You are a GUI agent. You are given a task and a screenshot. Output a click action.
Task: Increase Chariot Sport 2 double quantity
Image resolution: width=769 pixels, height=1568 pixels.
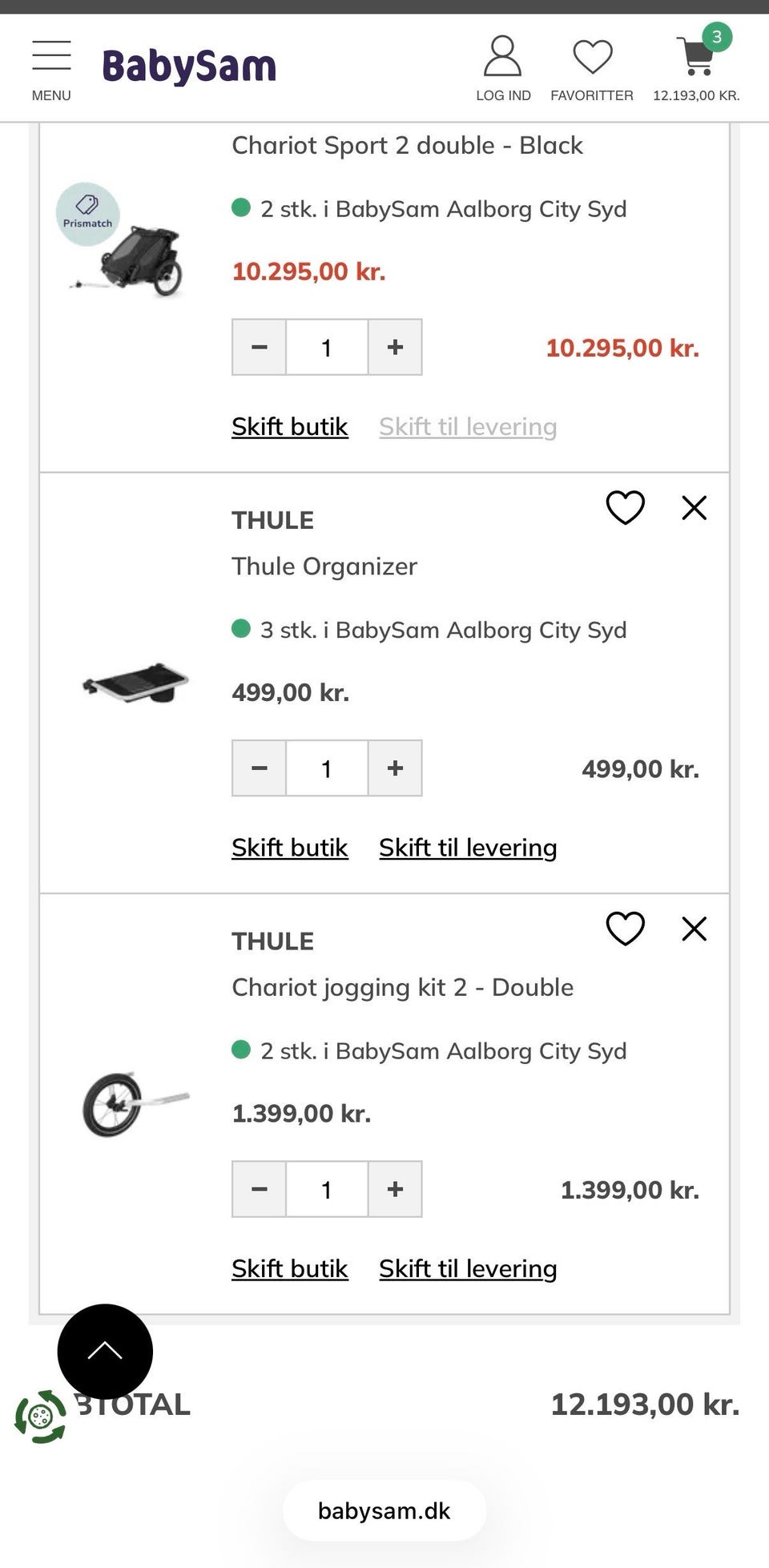pyautogui.click(x=395, y=347)
